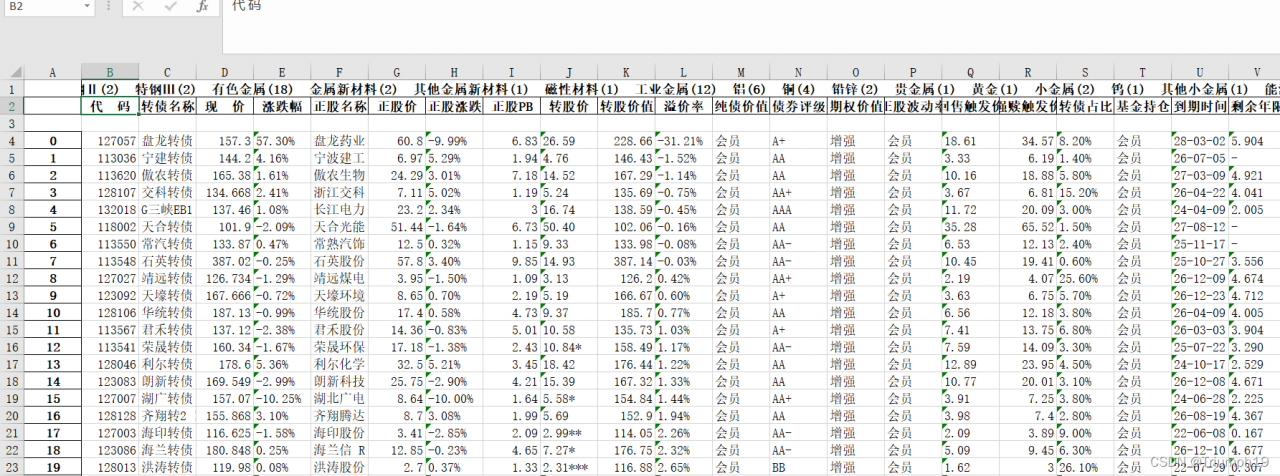The image size is (1280, 476).
Task: Click the Enter checkmark formula bar icon
Action: (x=170, y=6)
